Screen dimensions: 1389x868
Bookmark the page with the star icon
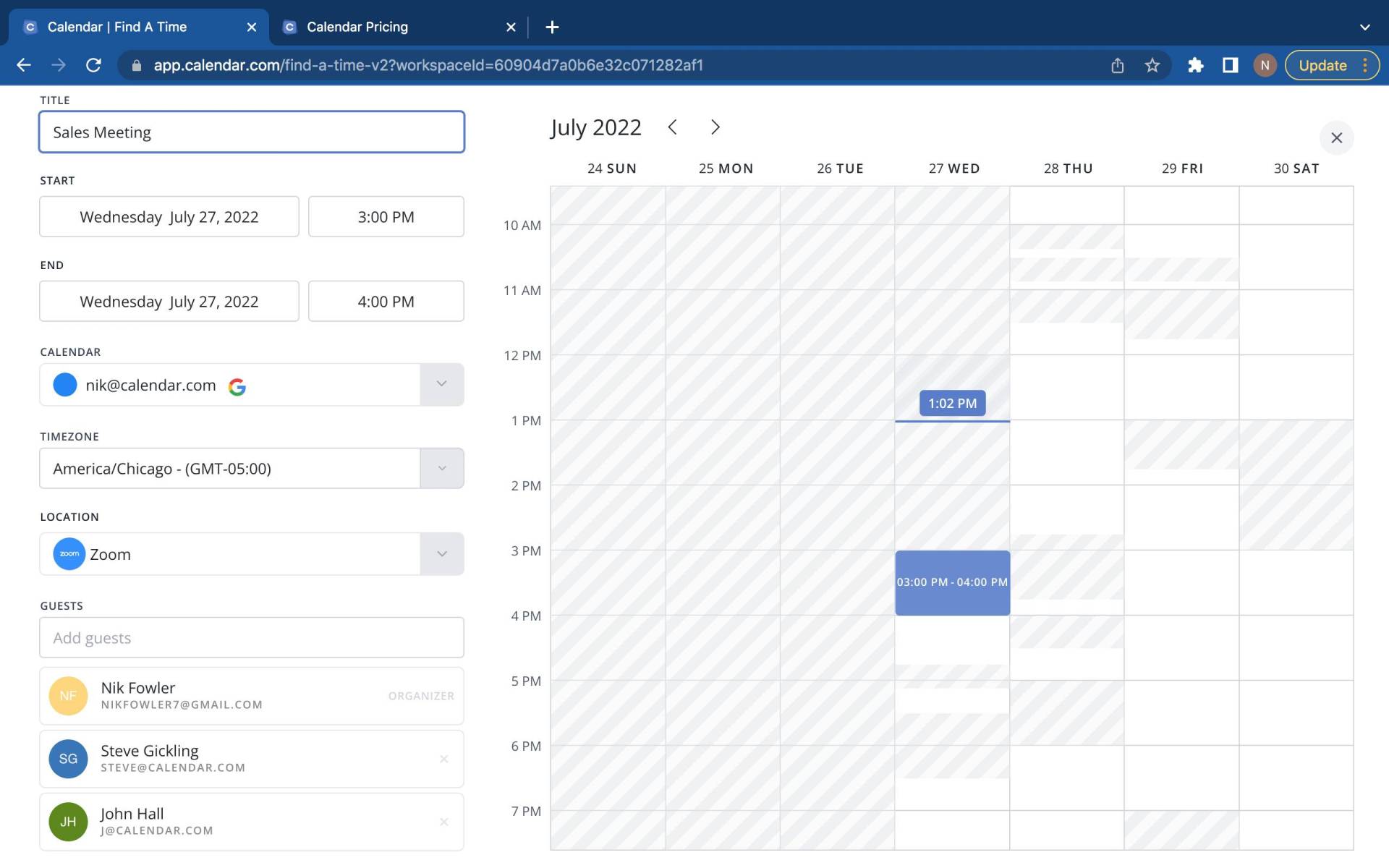click(1152, 65)
